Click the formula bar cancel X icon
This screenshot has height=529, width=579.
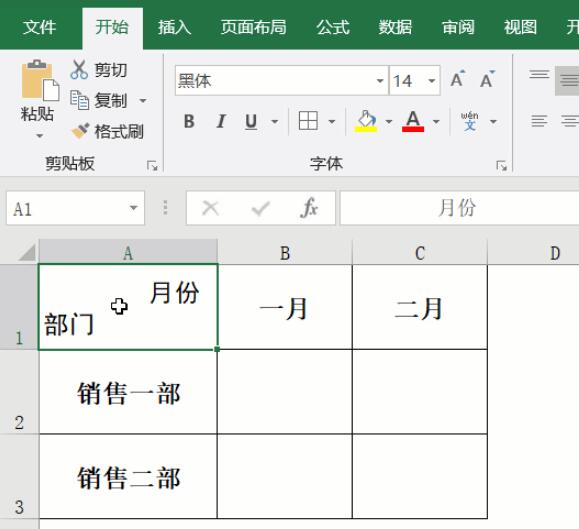tap(211, 208)
